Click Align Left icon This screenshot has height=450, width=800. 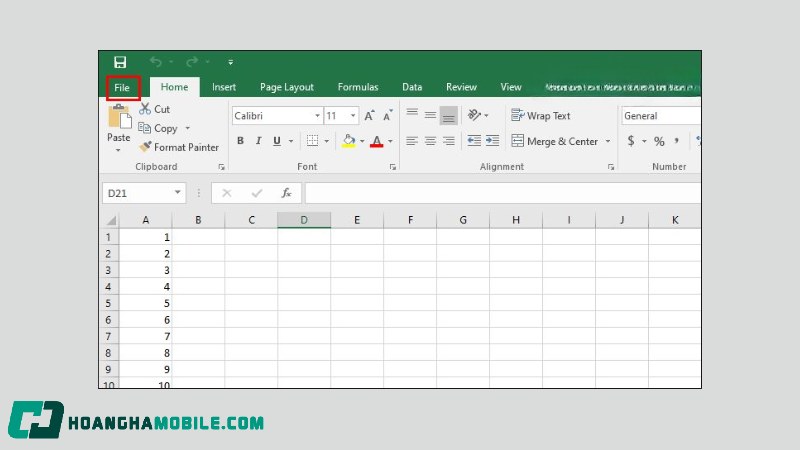coord(412,141)
